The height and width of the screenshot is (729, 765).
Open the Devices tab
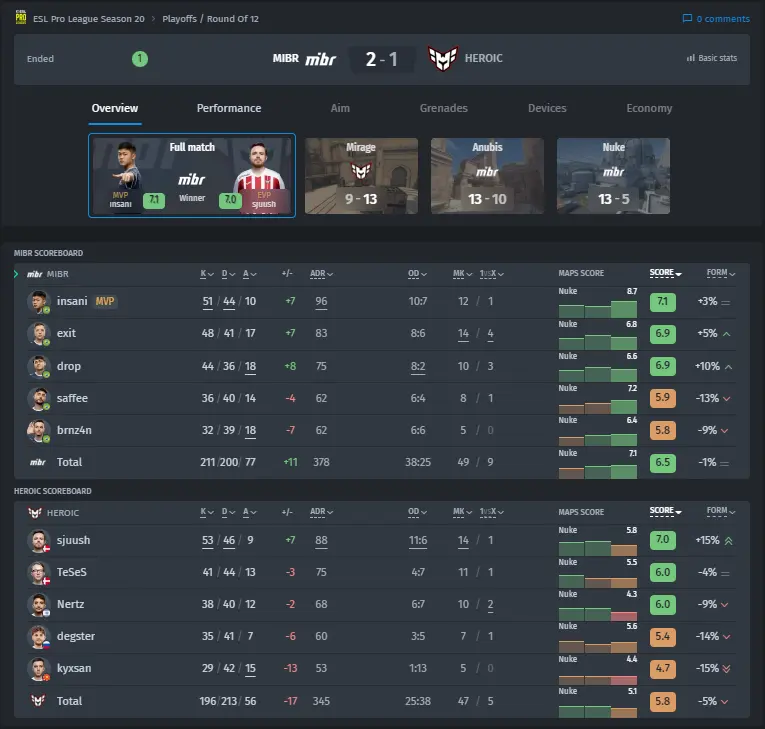pos(547,108)
